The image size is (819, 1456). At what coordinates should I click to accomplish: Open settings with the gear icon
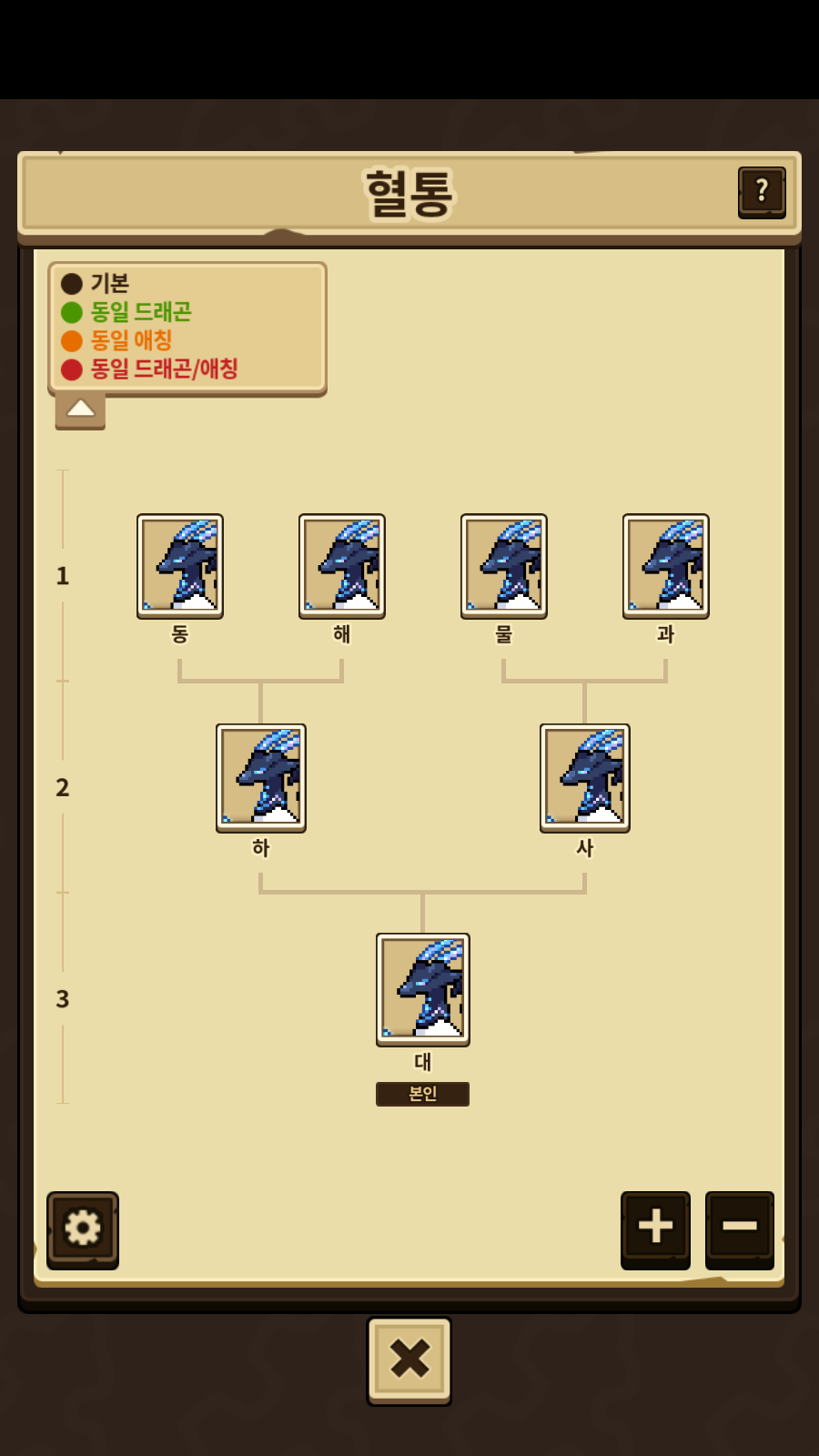pos(83,1229)
